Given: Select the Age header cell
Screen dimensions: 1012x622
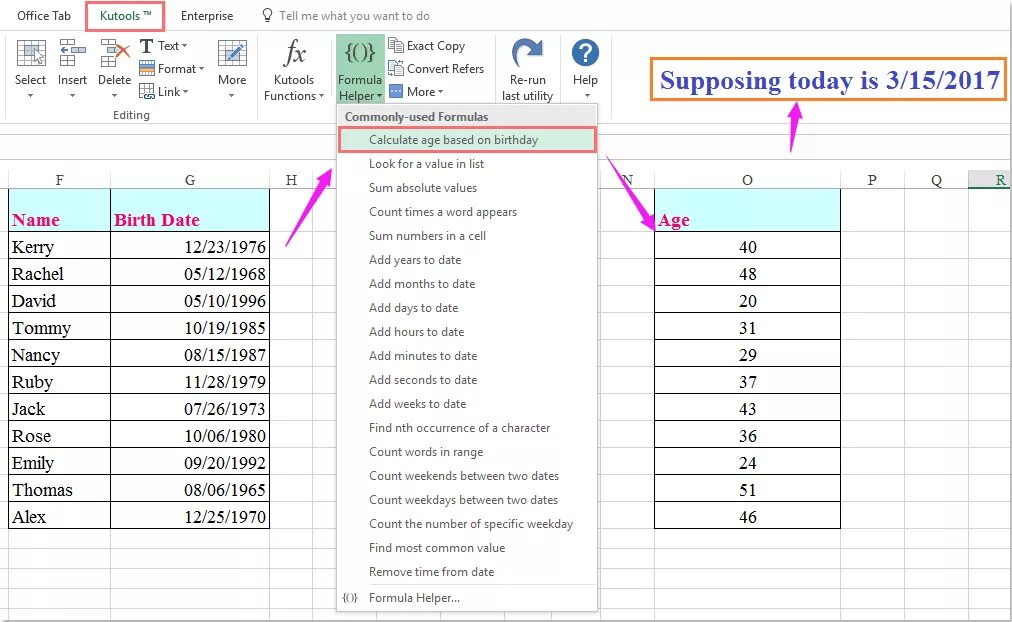Looking at the screenshot, I should coord(747,210).
